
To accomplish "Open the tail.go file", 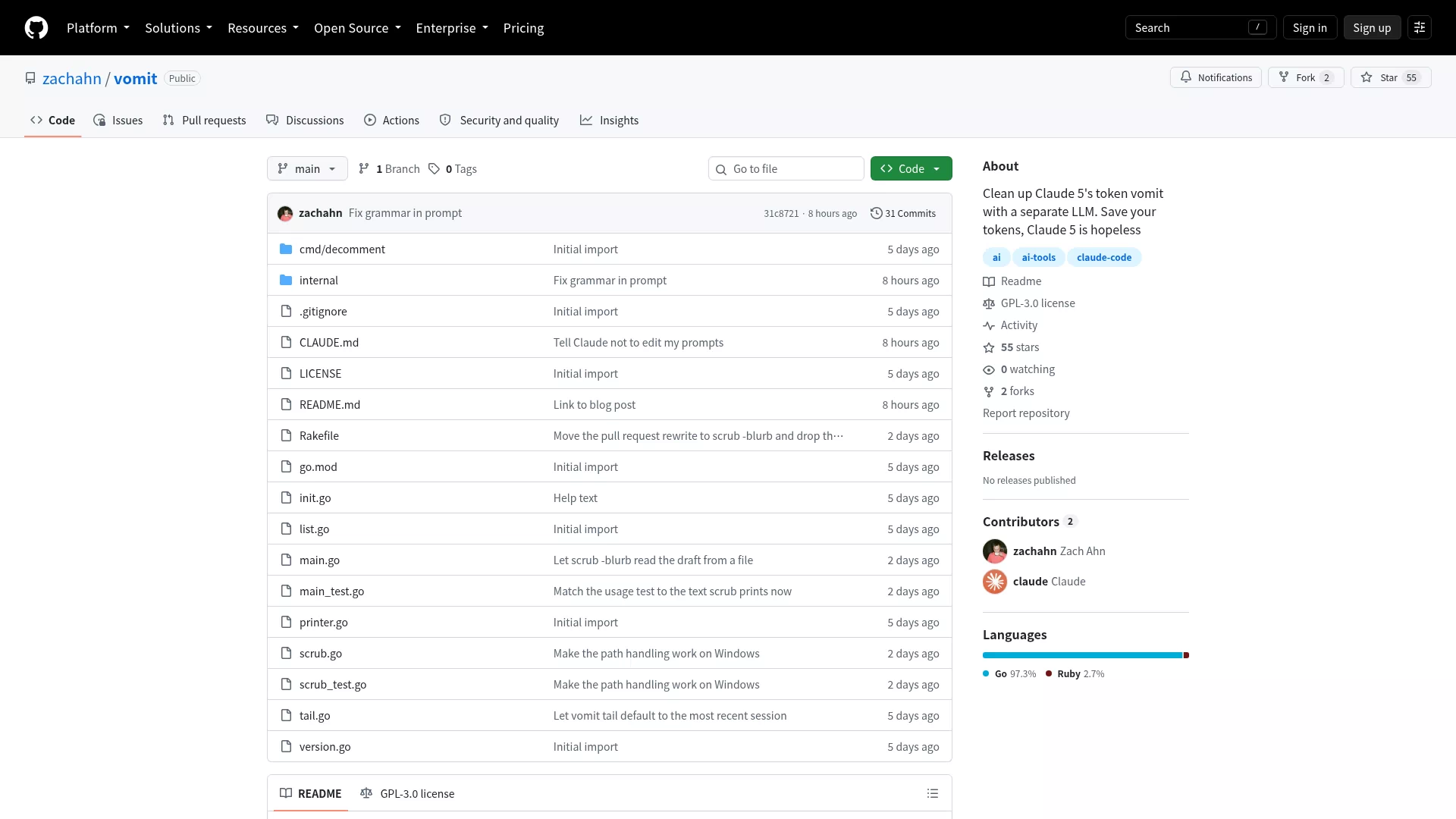I will (315, 716).
